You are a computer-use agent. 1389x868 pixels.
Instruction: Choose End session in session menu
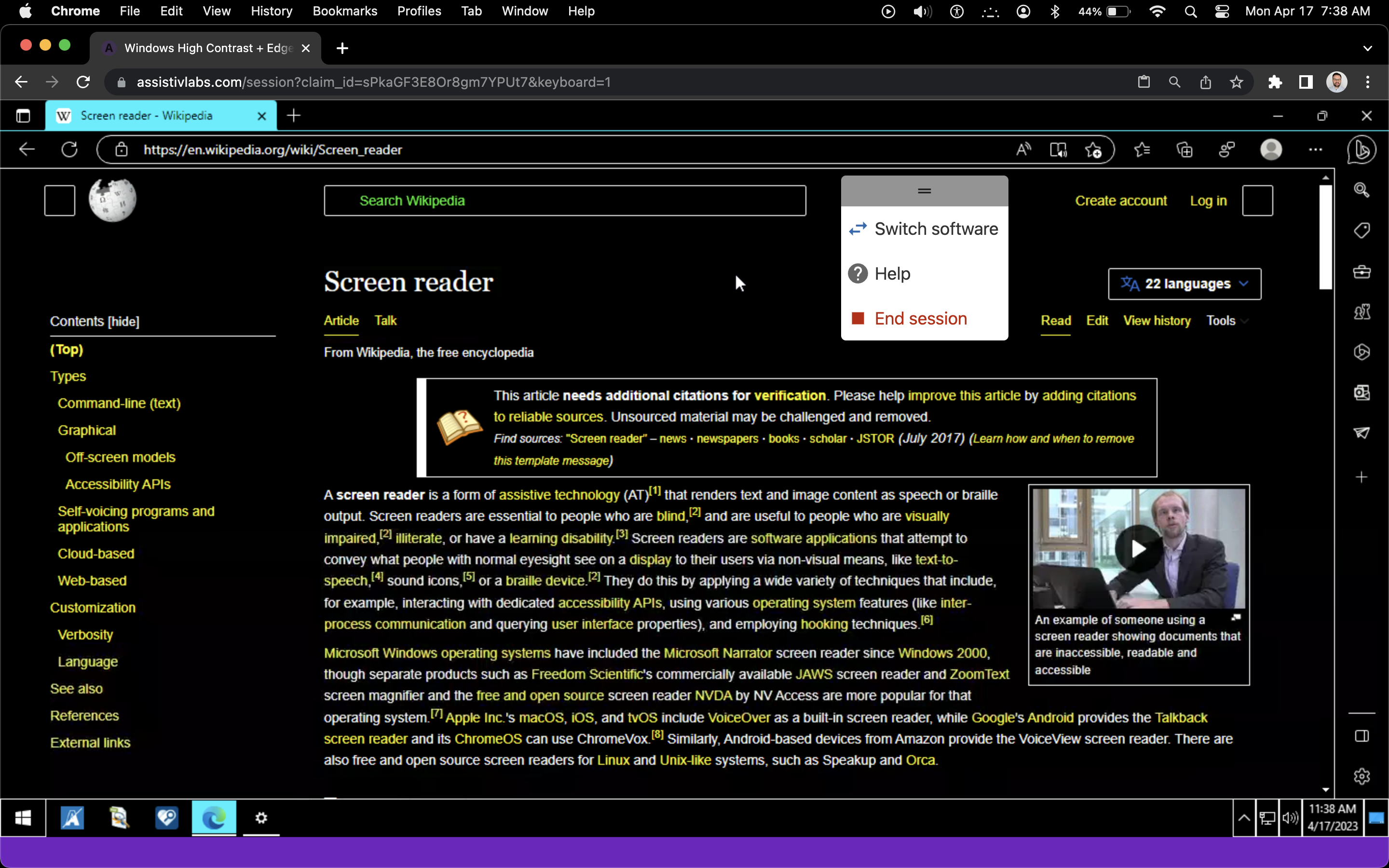(909, 319)
